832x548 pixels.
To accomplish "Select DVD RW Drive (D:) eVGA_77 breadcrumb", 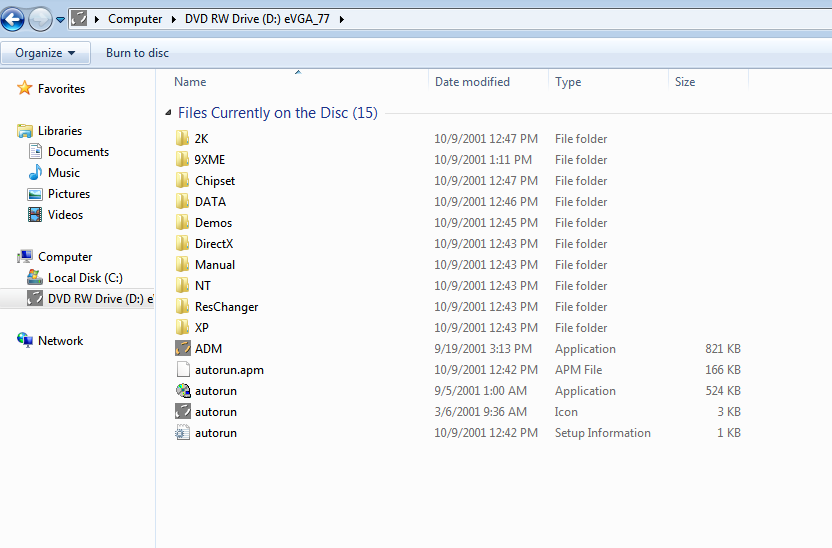I will tap(257, 19).
